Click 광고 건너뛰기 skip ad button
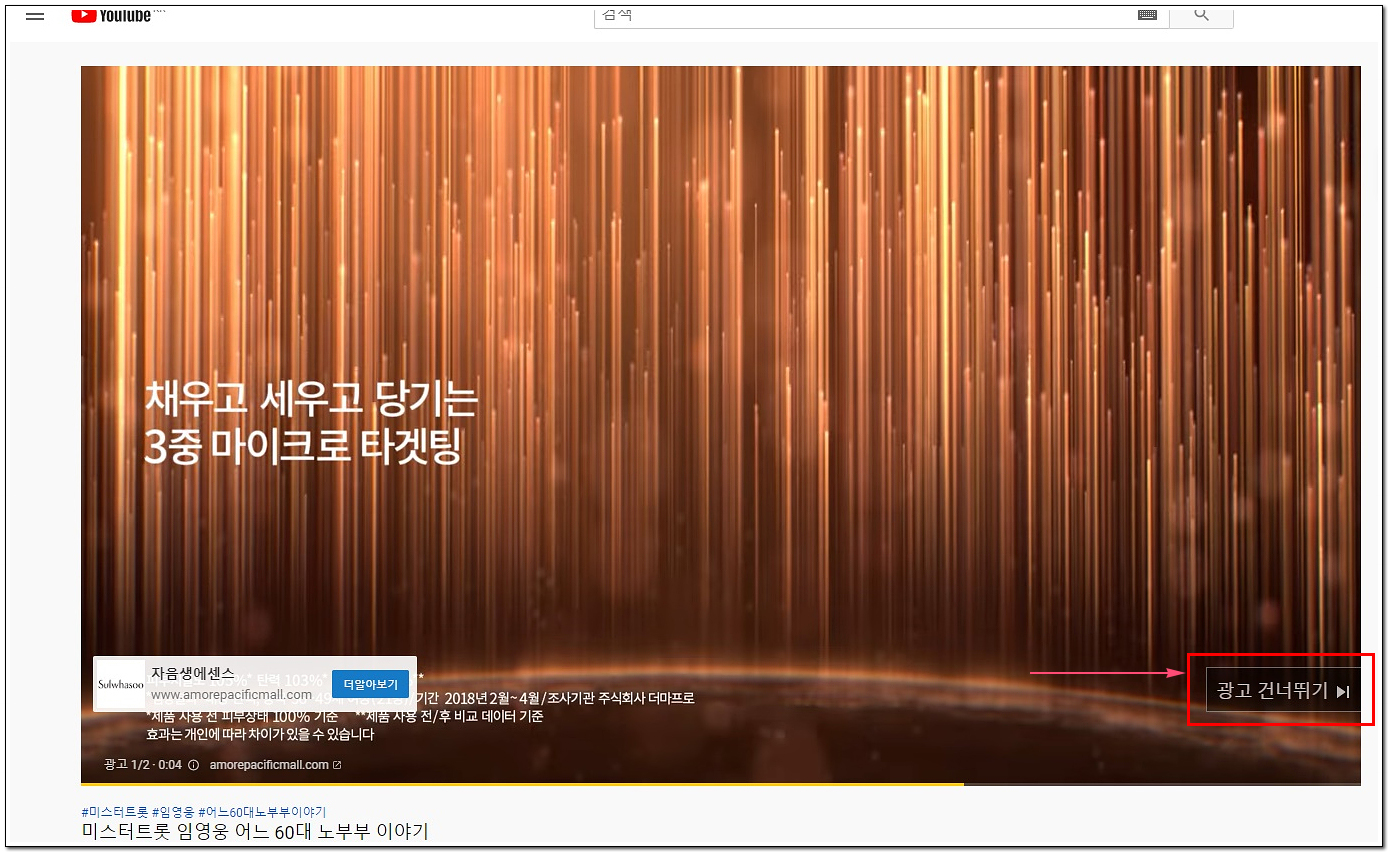Viewport: 1388px width, 852px height. (1283, 690)
